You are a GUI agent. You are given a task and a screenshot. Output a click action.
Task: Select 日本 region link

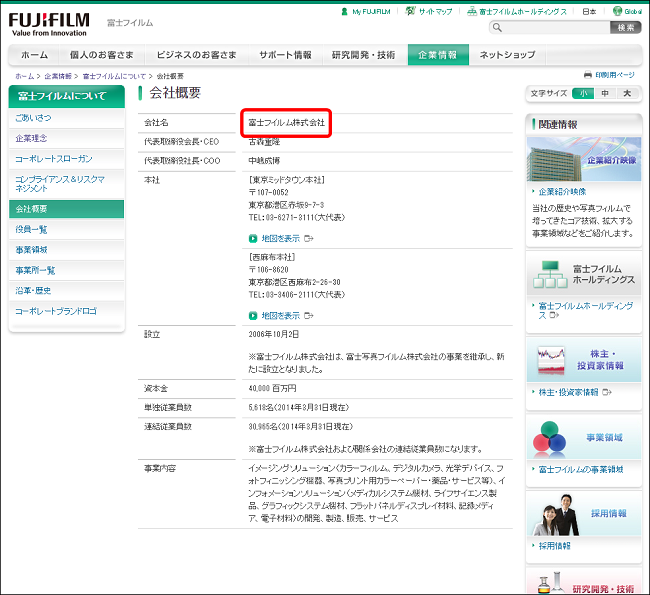[589, 12]
